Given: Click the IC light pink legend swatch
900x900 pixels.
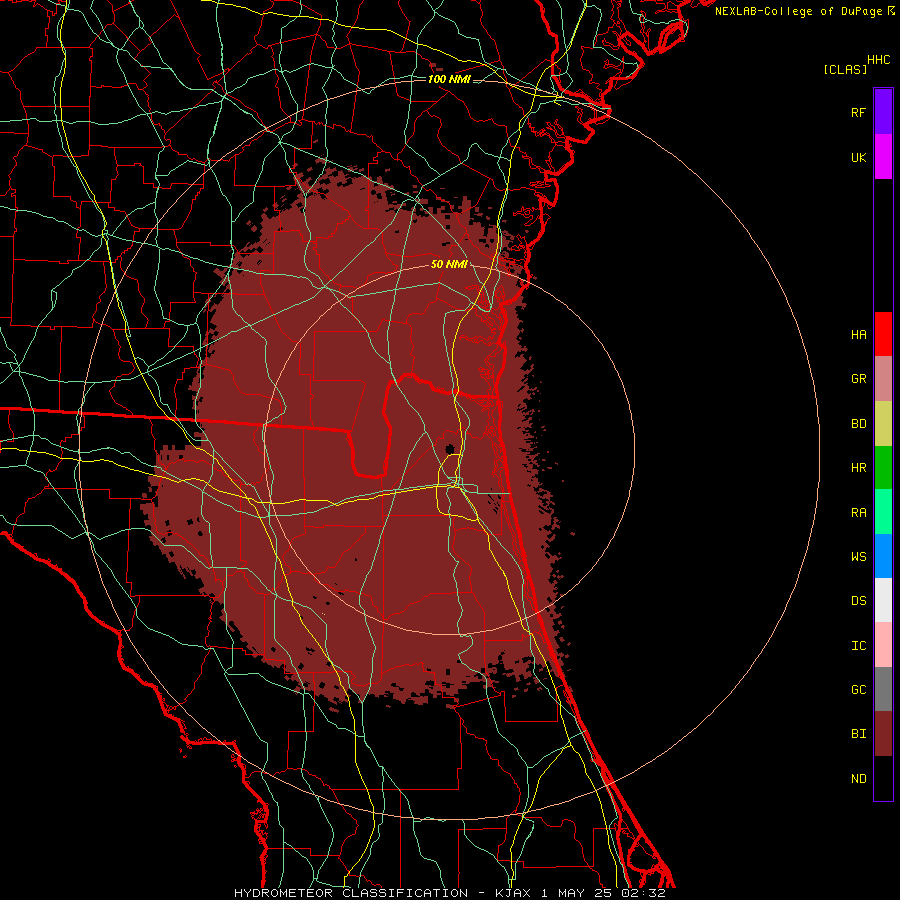Looking at the screenshot, I should pyautogui.click(x=883, y=645).
